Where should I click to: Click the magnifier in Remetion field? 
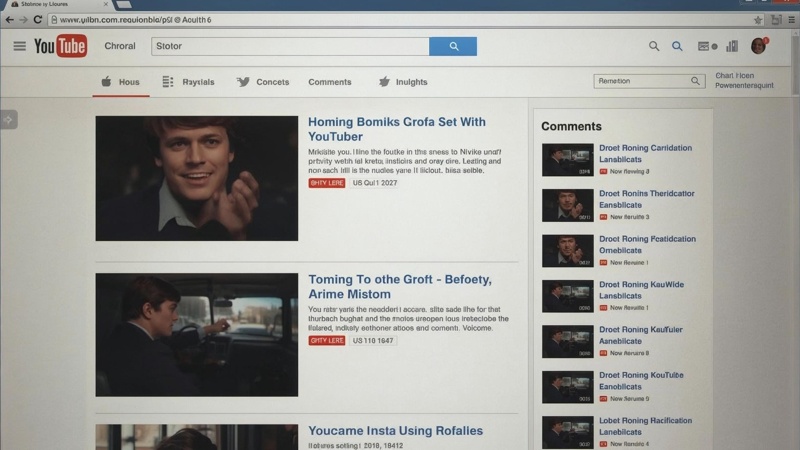695,81
